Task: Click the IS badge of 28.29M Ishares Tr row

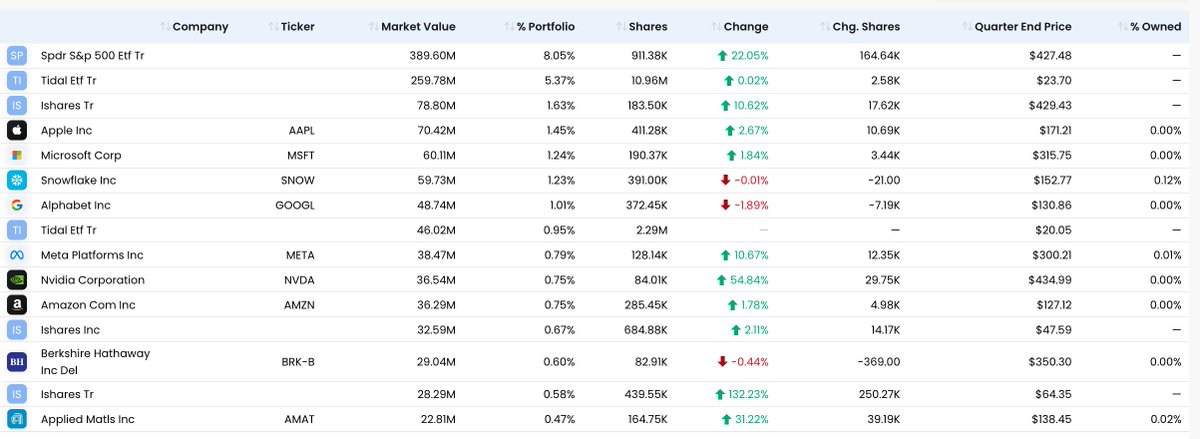Action: click(16, 394)
